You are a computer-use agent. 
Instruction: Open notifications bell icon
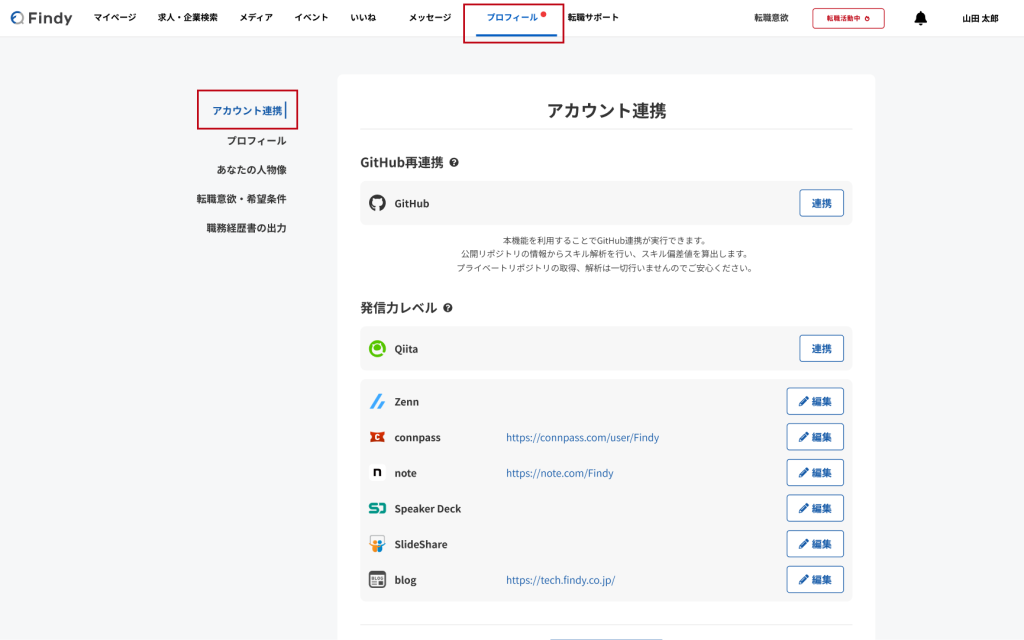920,18
